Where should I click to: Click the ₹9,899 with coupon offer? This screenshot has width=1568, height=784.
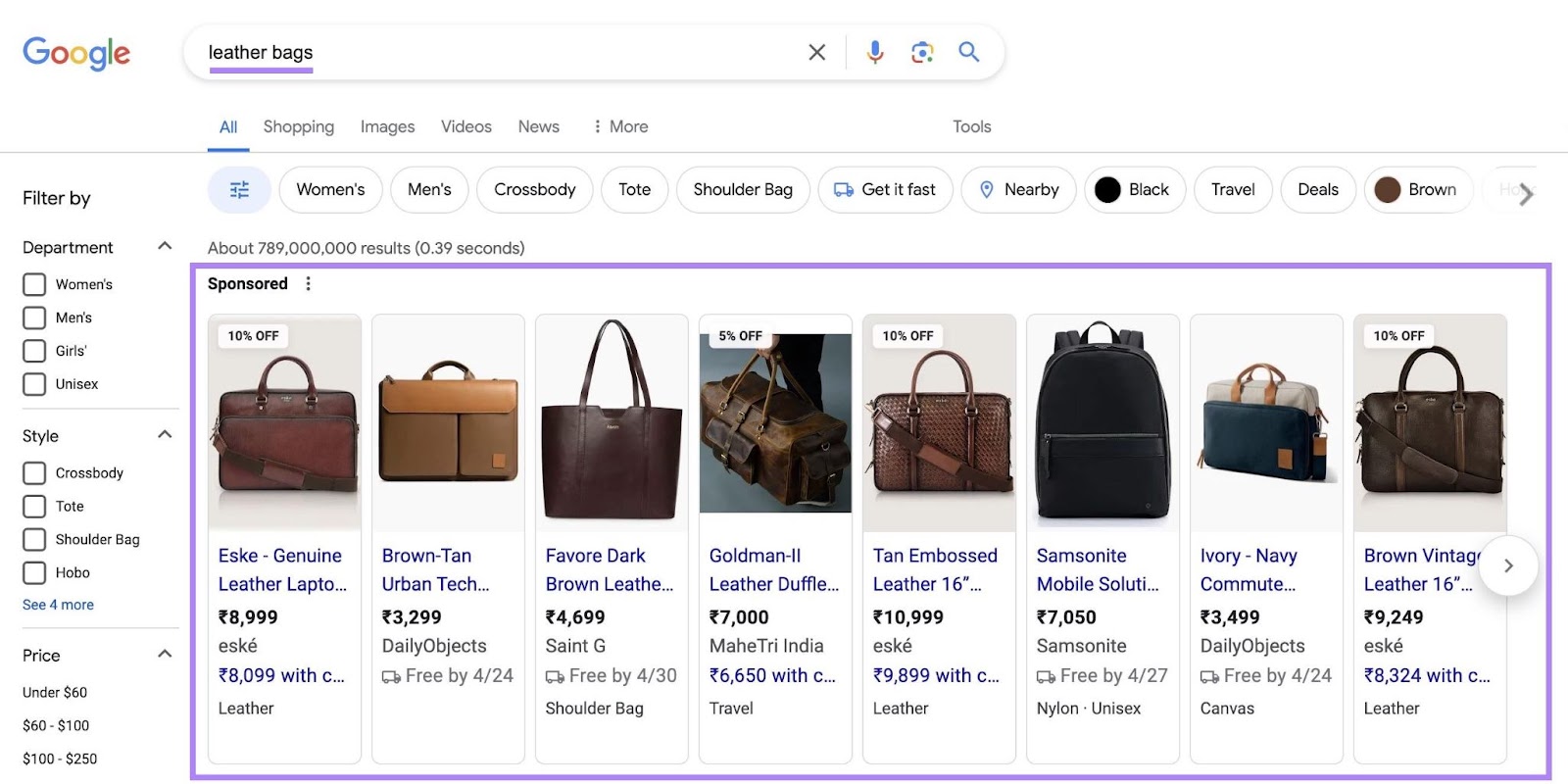[936, 675]
